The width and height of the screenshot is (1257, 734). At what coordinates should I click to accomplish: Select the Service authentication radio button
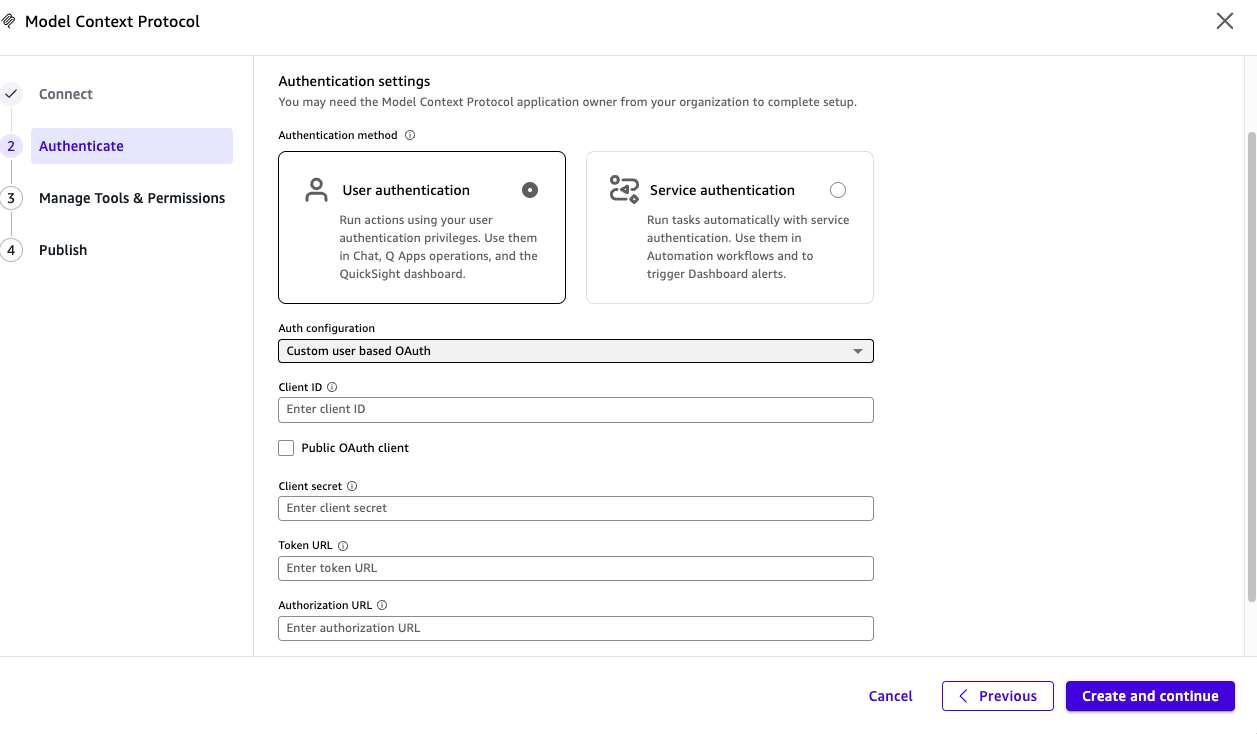(838, 190)
